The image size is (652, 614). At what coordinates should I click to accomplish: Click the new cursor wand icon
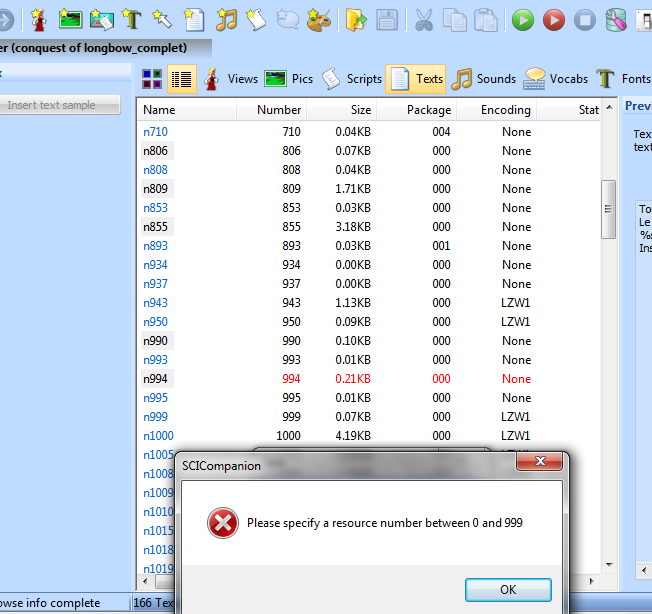tap(162, 19)
